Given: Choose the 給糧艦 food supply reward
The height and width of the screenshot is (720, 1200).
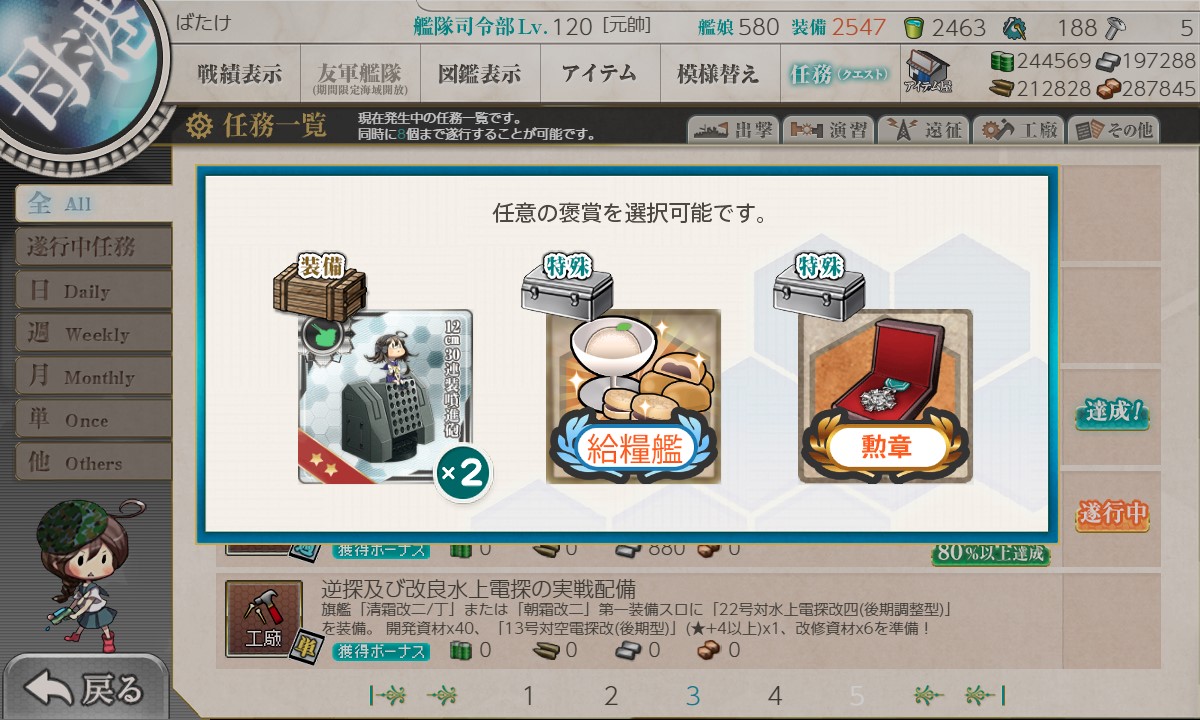Looking at the screenshot, I should 634,397.
